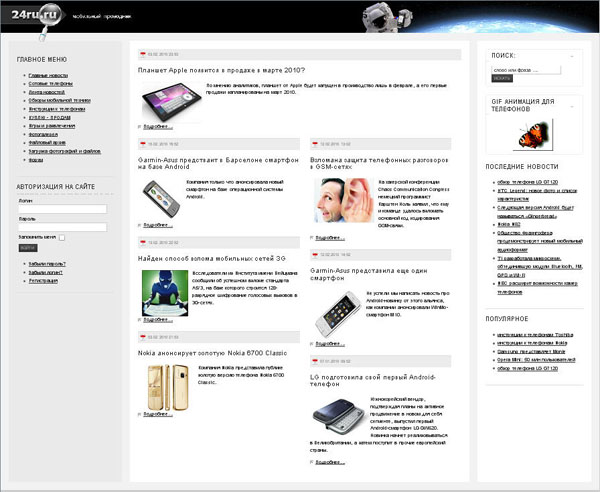Open 'Обзоры мобильной техники' menu item

click(60, 101)
